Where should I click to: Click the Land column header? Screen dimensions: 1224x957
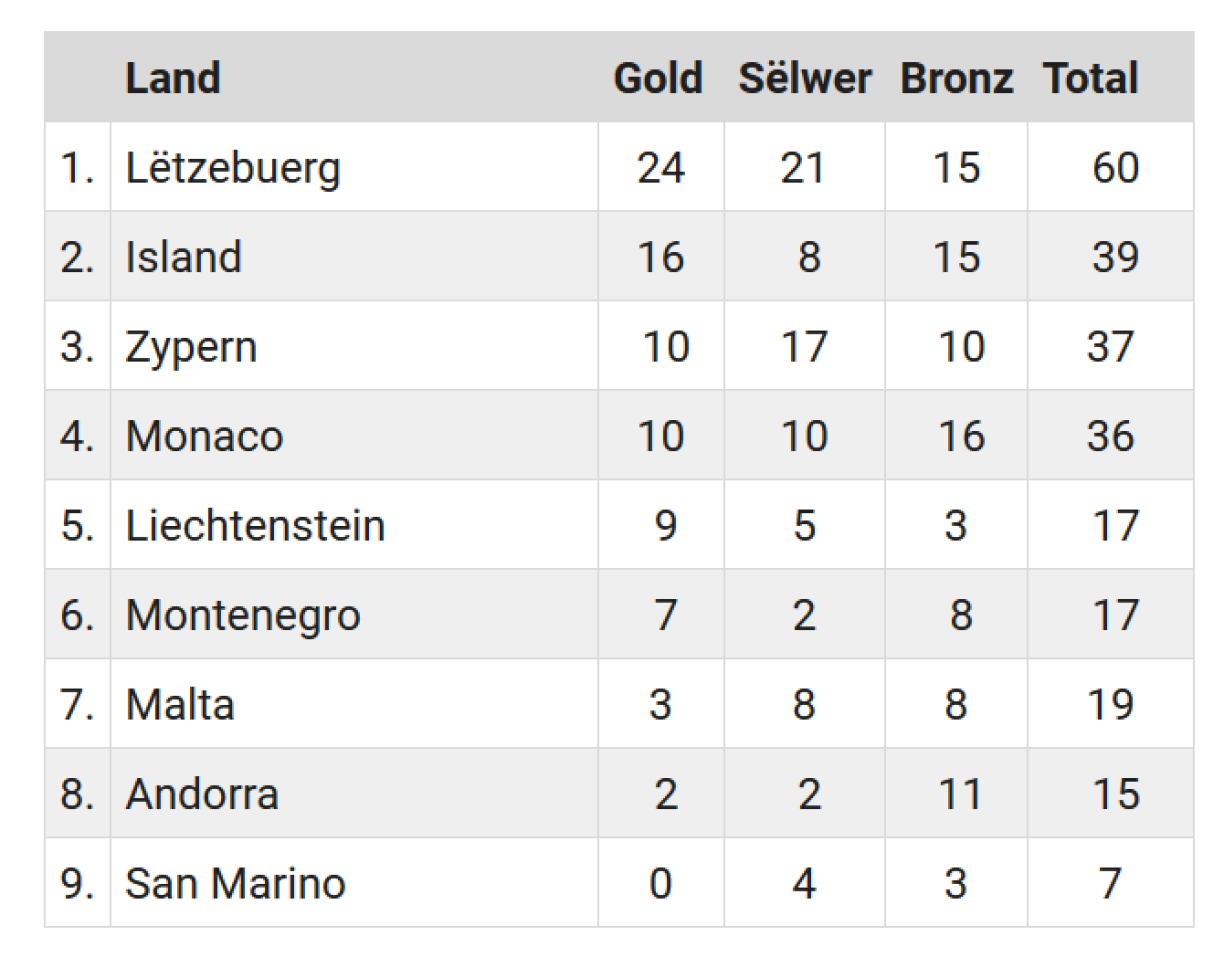pyautogui.click(x=173, y=79)
